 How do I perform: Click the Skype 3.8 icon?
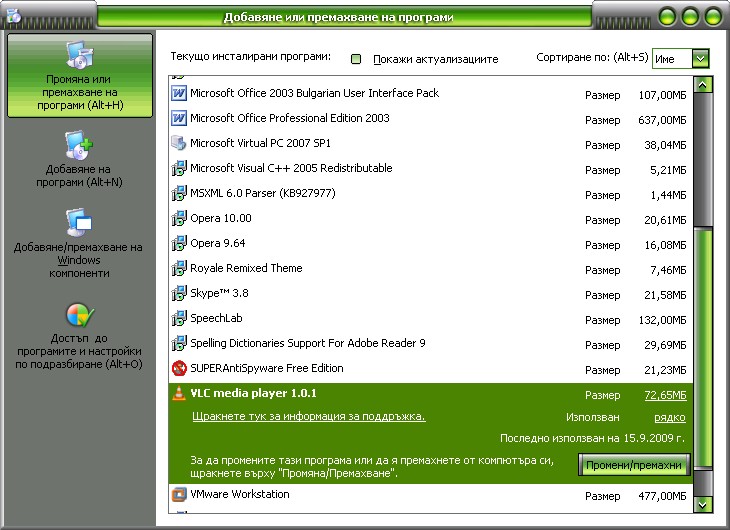coord(179,293)
